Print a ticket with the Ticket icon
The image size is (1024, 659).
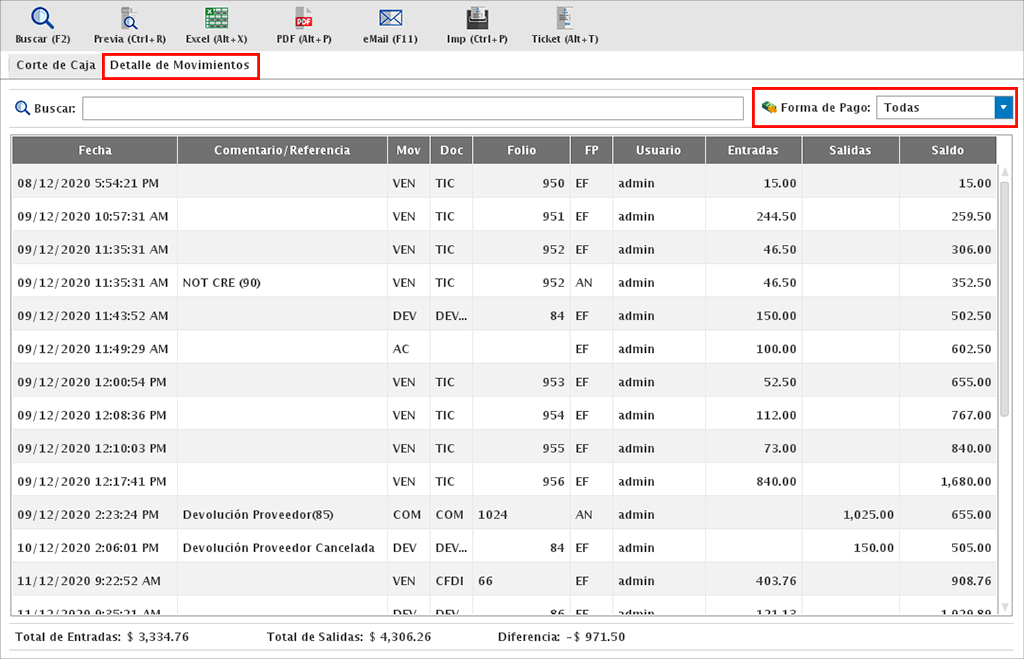[565, 18]
